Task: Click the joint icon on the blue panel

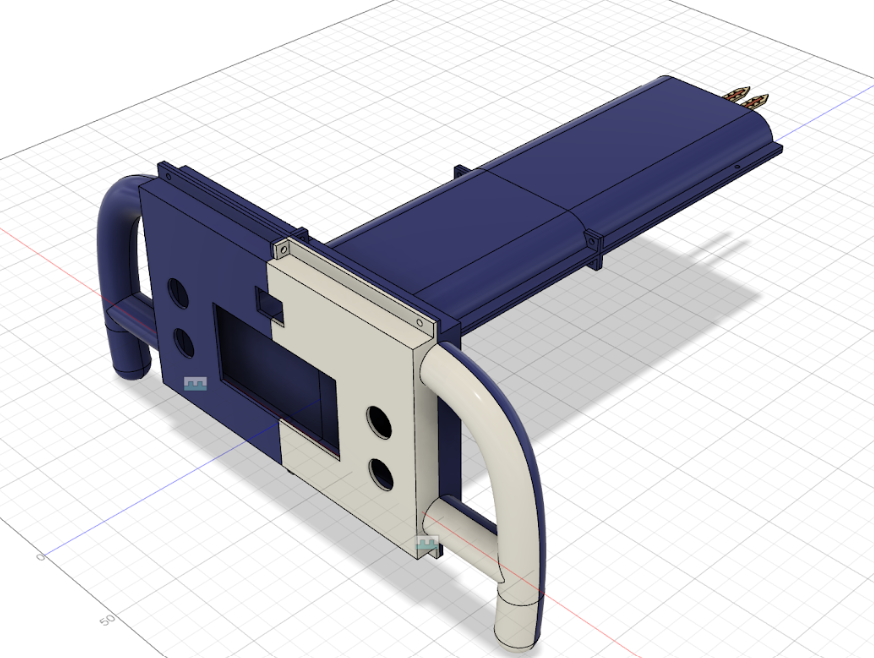Action: point(195,383)
